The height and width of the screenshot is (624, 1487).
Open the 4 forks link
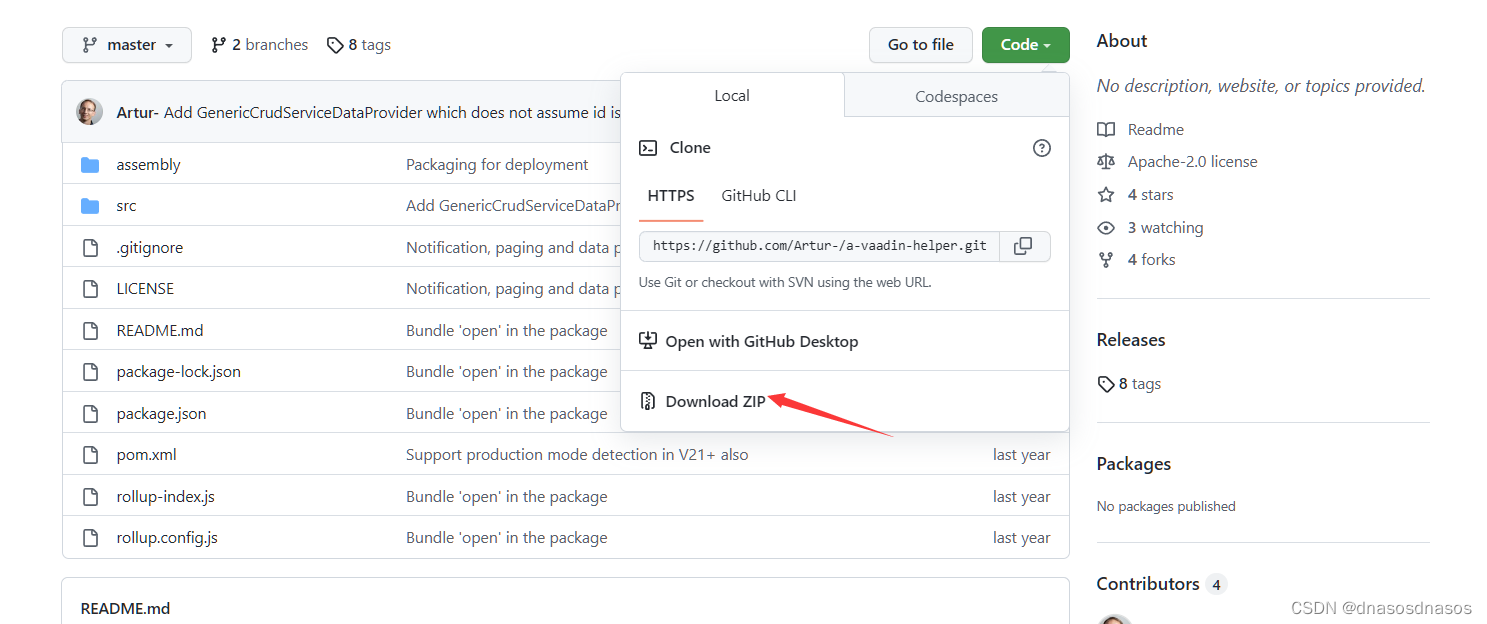coord(1152,260)
